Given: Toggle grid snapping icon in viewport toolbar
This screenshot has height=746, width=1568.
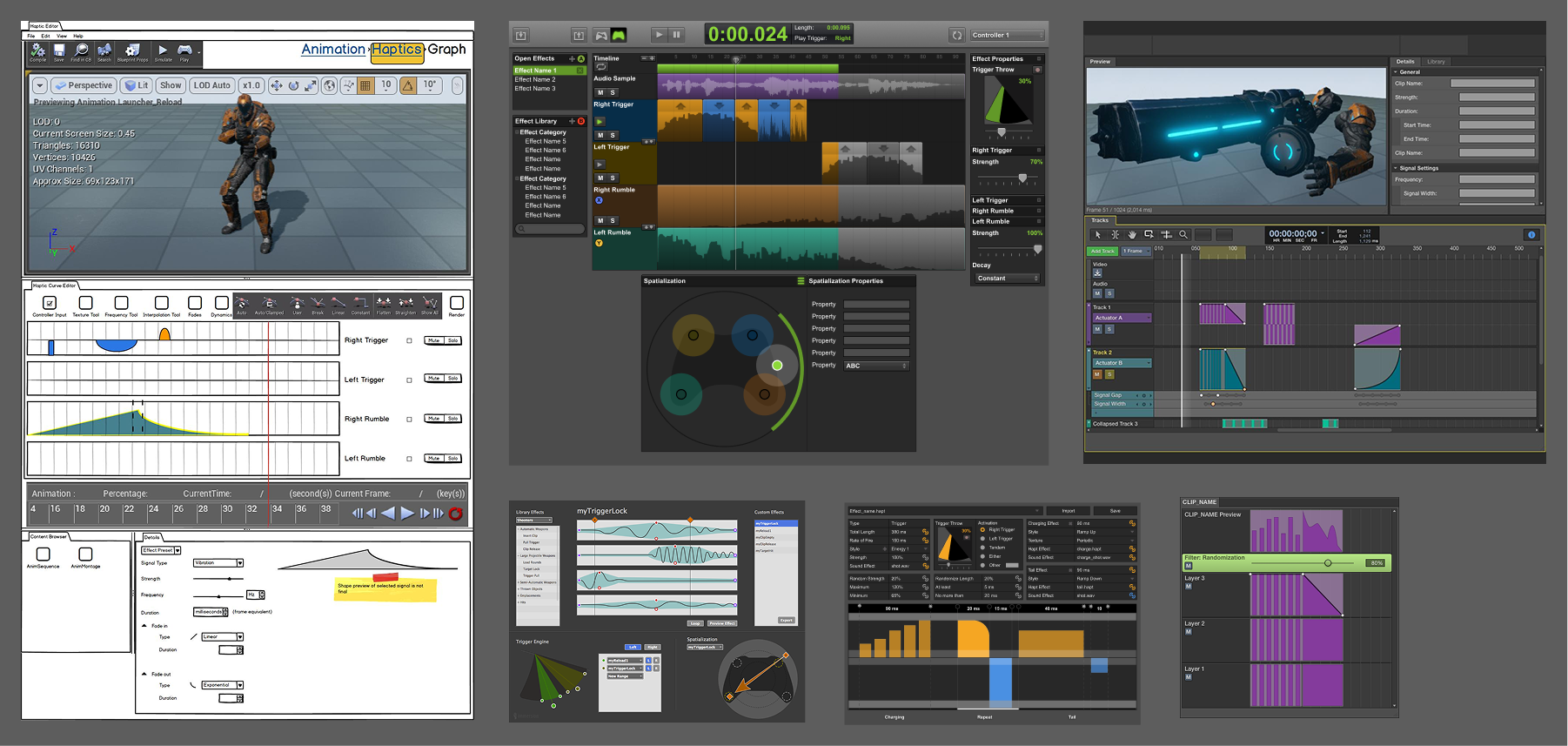Looking at the screenshot, I should point(365,85).
